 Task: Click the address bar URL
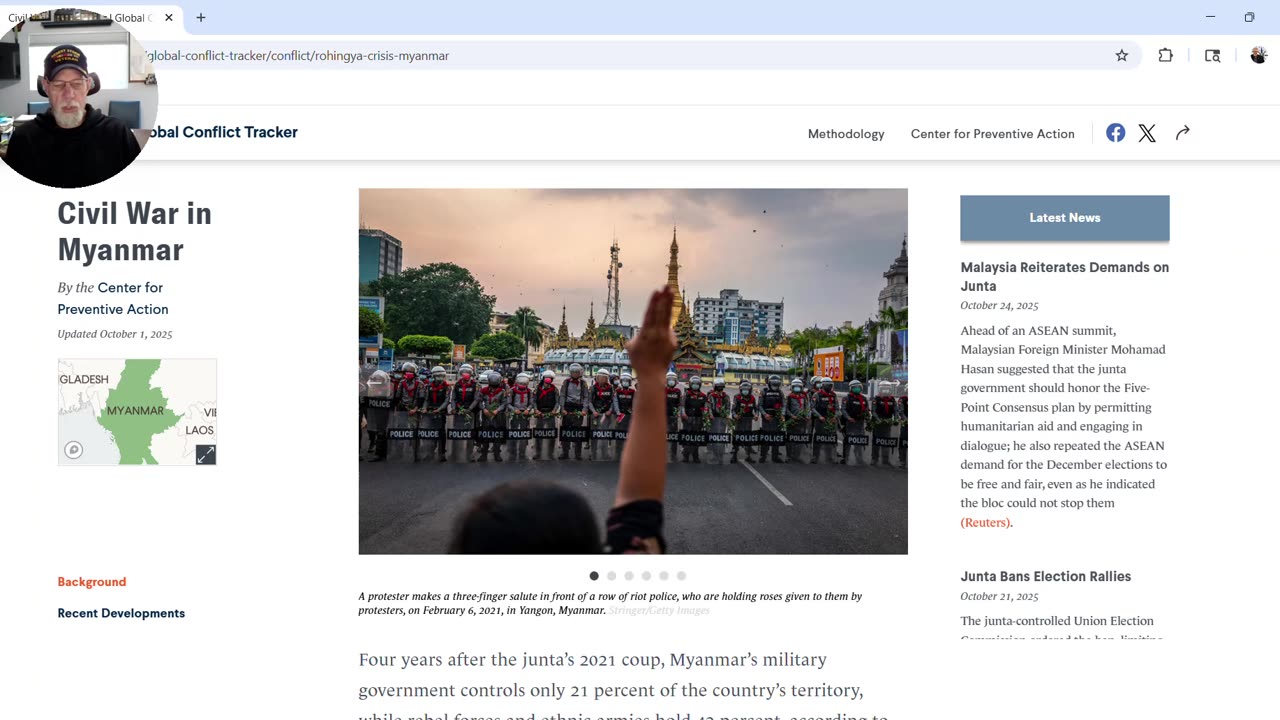click(x=298, y=56)
